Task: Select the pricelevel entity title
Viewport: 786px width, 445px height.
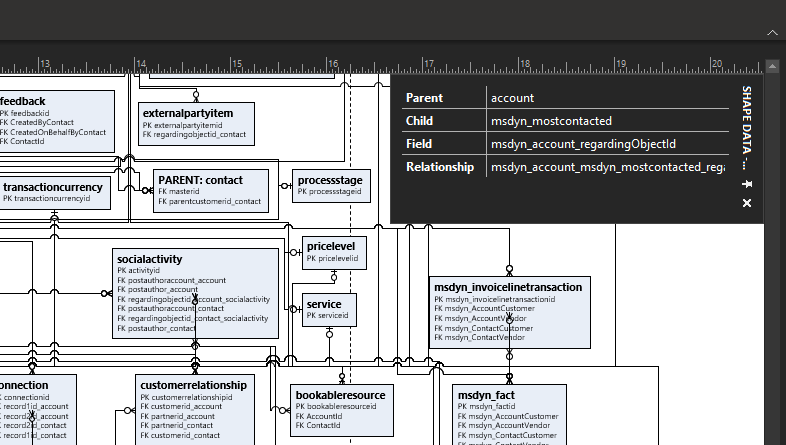Action: click(x=331, y=246)
